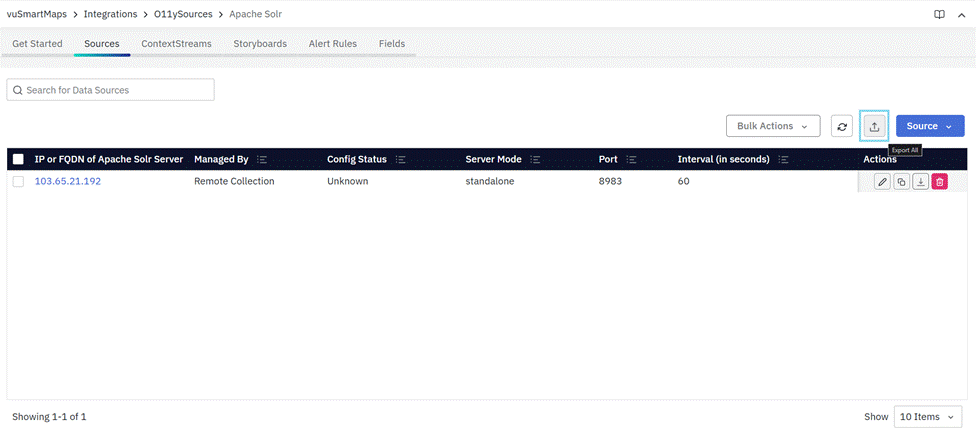
Task: Edit the 103.65.21.192 source with pencil icon
Action: (882, 182)
